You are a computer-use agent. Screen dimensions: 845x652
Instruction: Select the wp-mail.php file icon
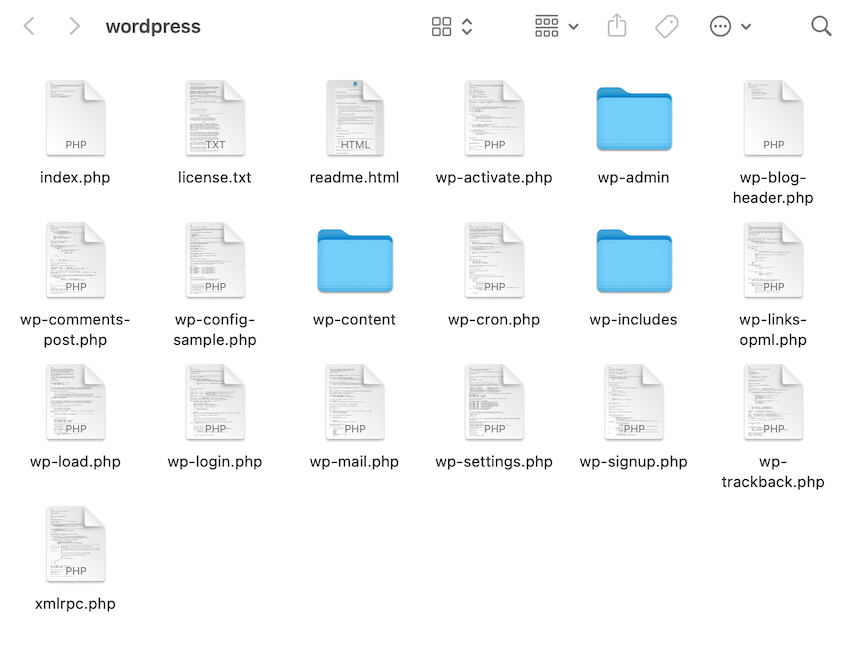pos(355,403)
